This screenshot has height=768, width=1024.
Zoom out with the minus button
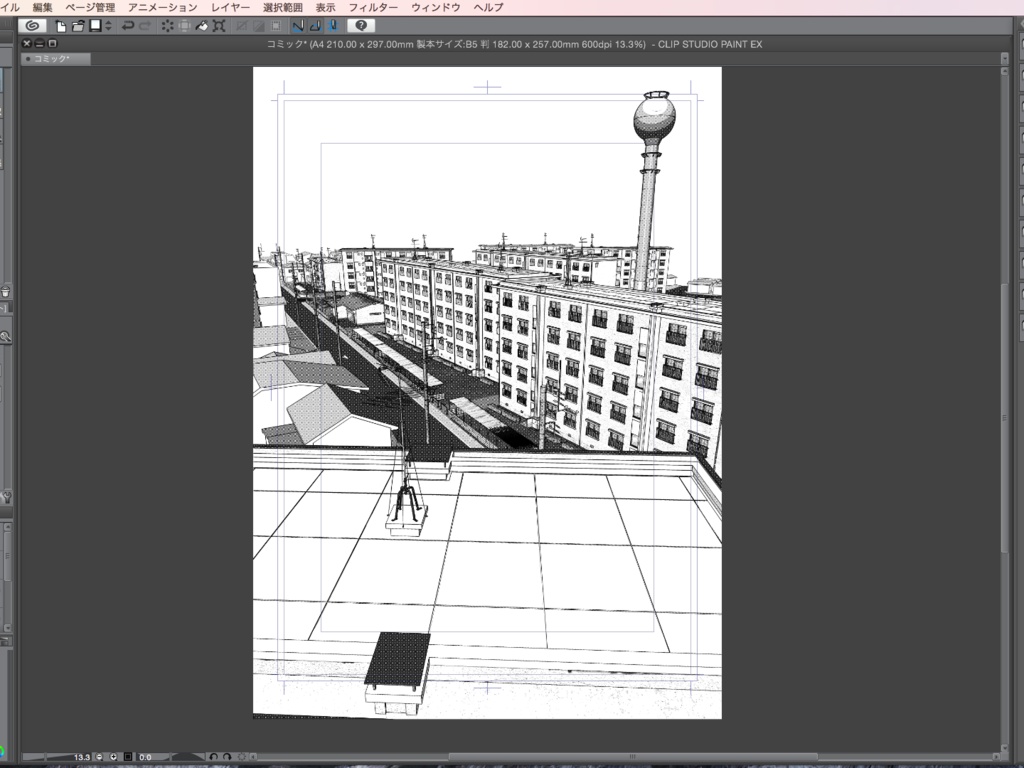click(99, 756)
